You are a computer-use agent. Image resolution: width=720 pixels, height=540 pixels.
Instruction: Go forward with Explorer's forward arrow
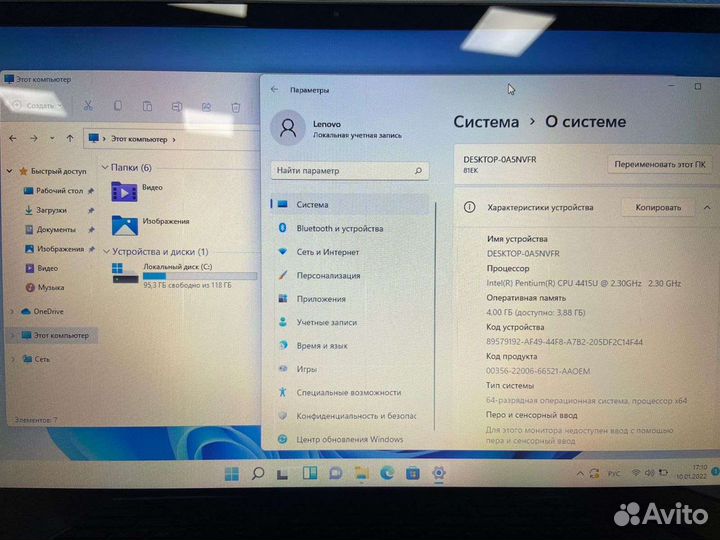click(34, 138)
